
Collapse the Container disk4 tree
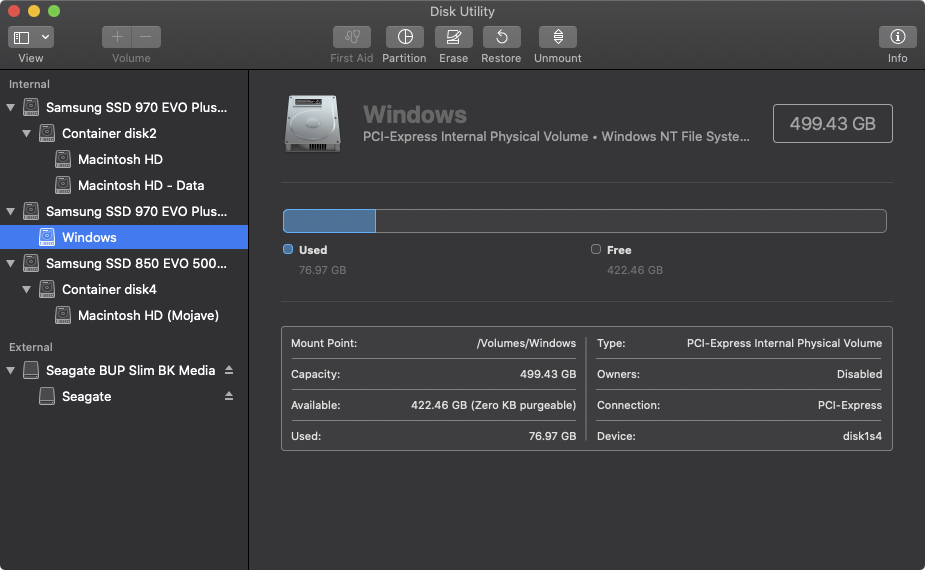[27, 290]
